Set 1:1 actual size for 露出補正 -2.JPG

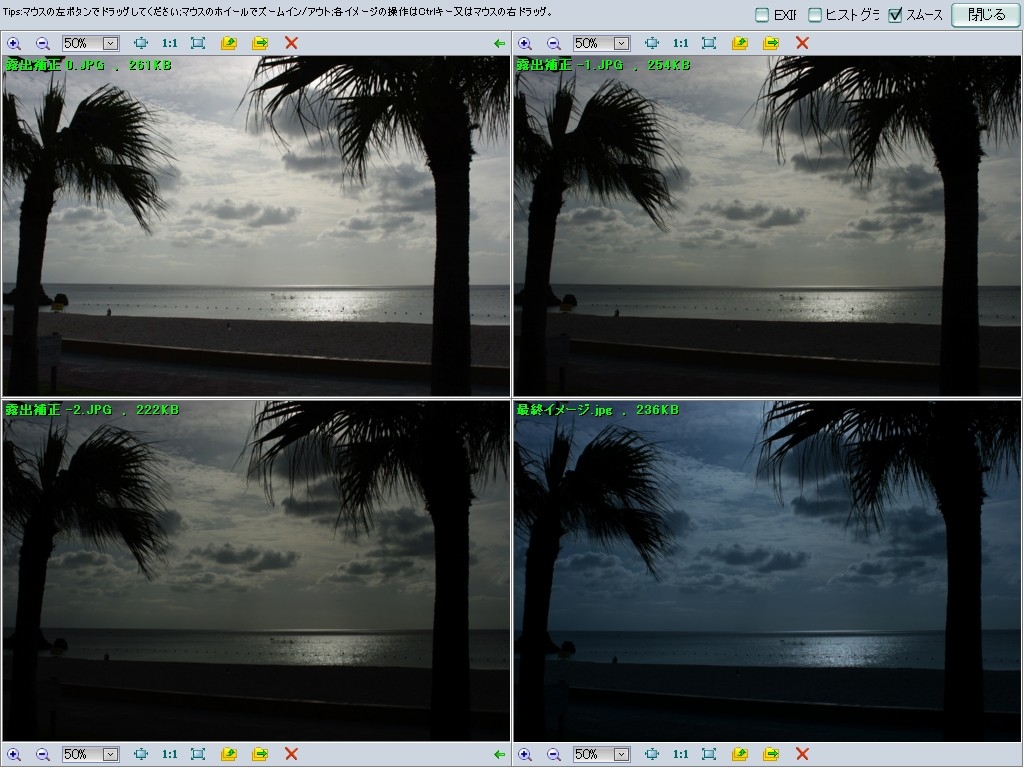pyautogui.click(x=170, y=754)
